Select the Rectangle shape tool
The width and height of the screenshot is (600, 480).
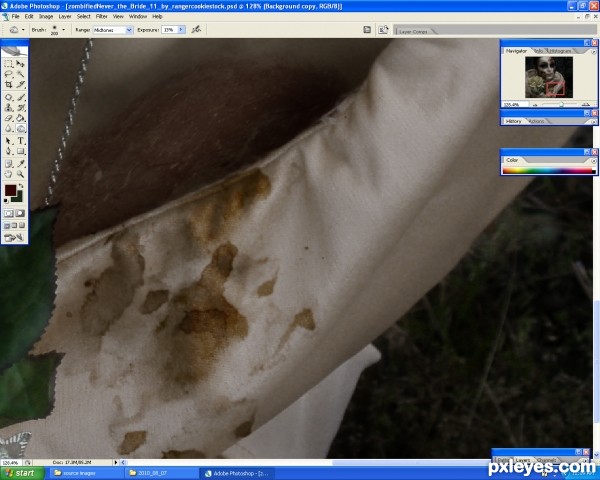[x=20, y=152]
